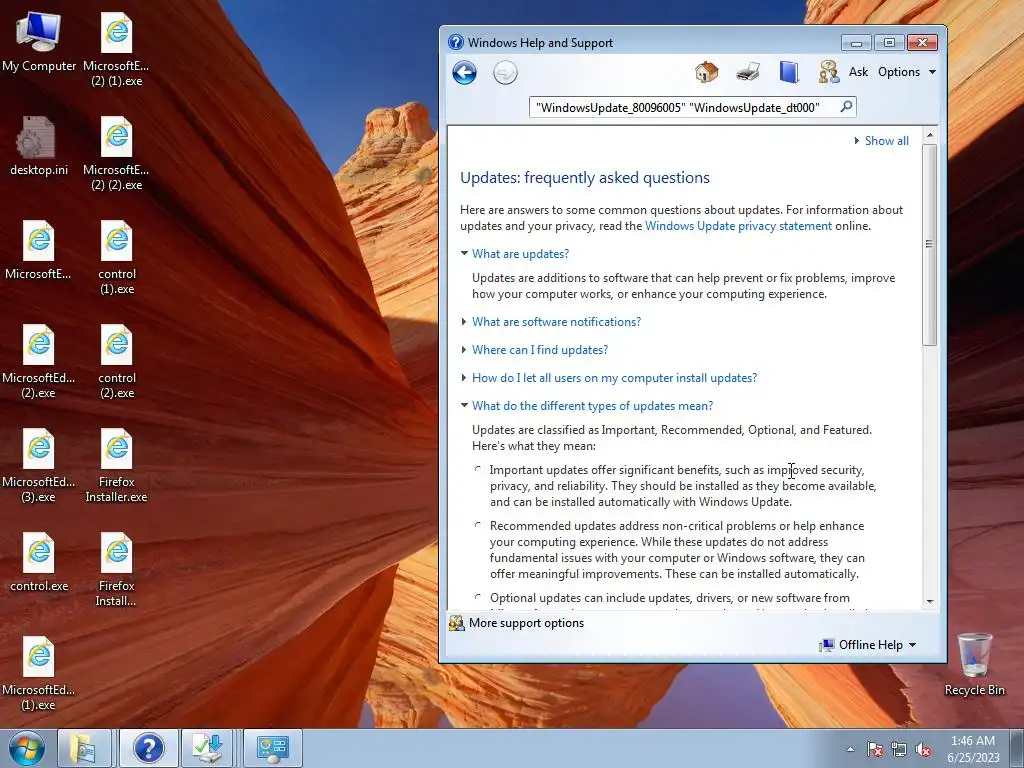Select MicrosoftEd... (3).exe desktop icon

pos(39,466)
